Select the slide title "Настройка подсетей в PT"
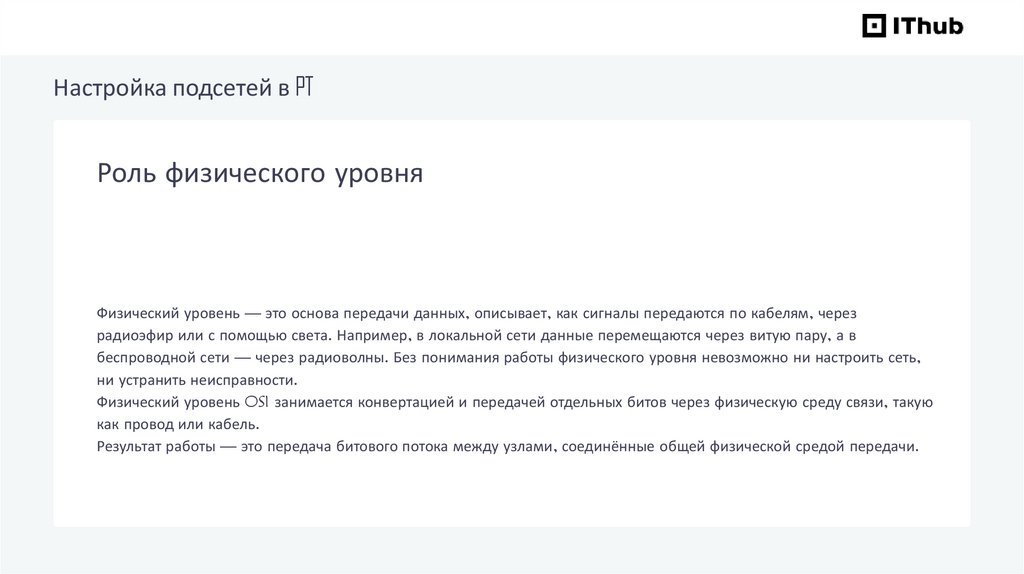1024x574 pixels. [x=185, y=89]
